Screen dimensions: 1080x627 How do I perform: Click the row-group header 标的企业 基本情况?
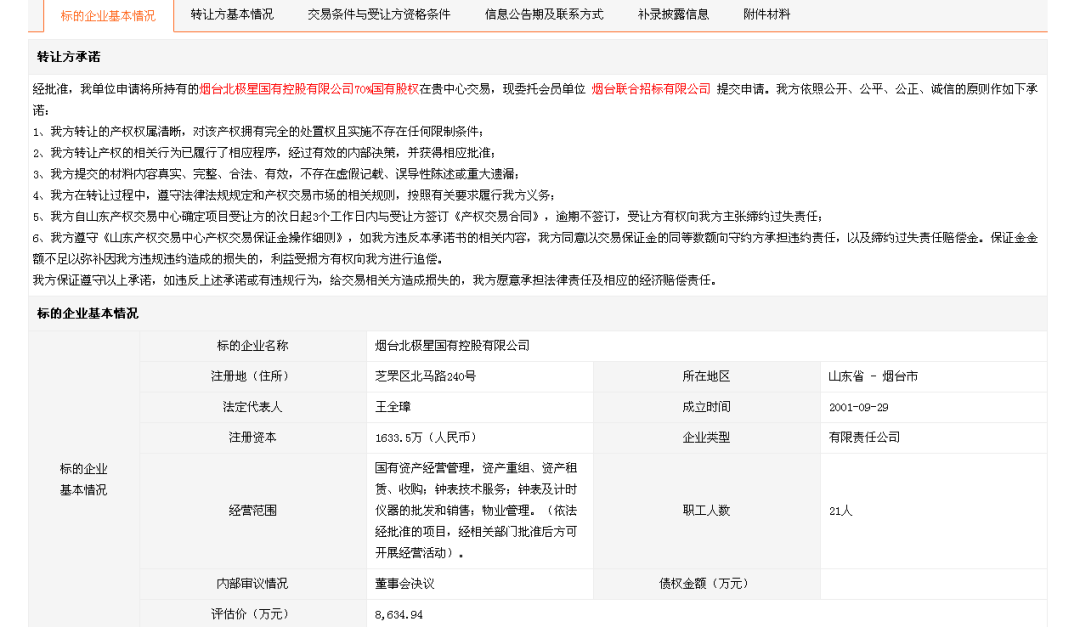point(83,480)
